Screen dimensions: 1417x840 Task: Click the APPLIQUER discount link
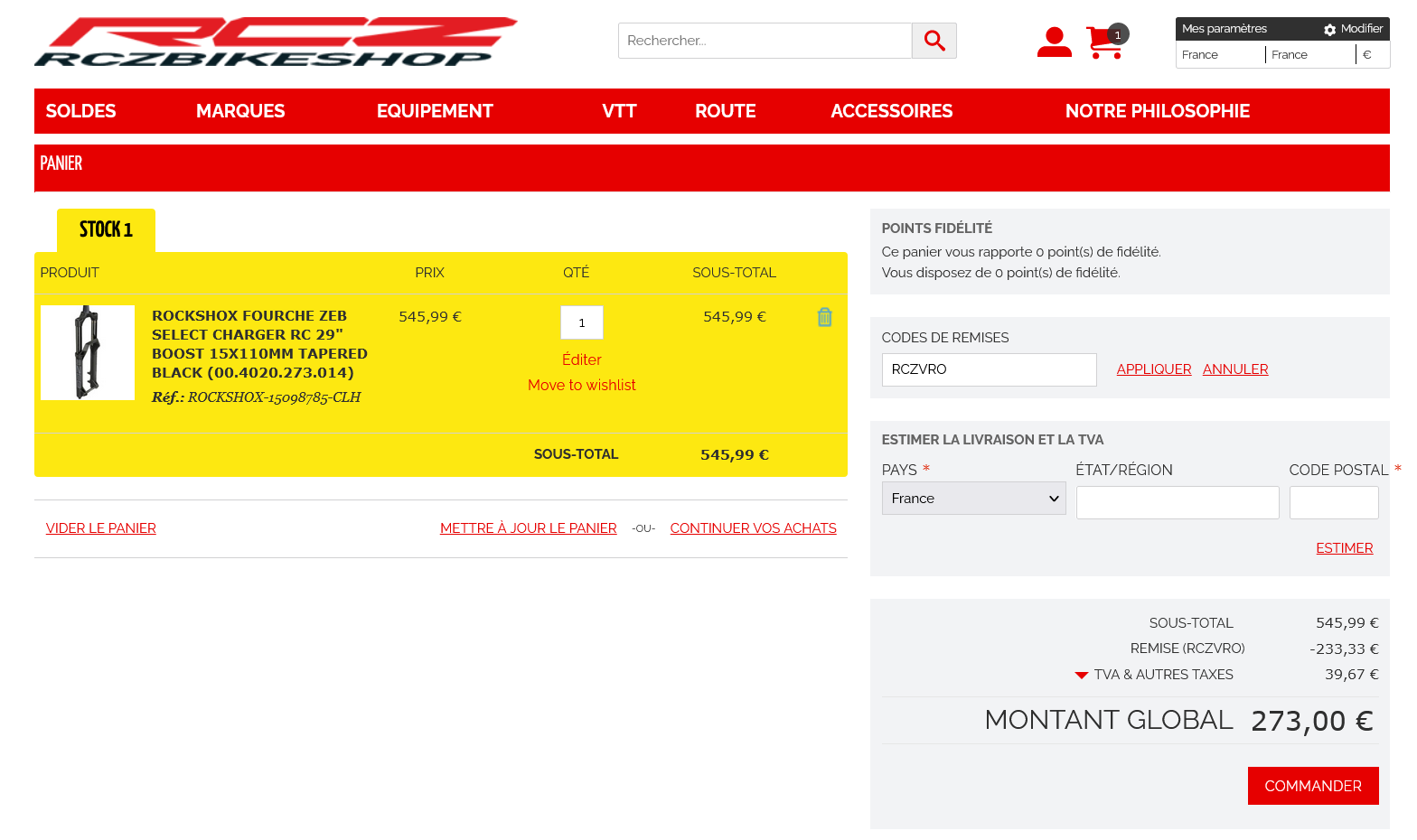[x=1153, y=369]
